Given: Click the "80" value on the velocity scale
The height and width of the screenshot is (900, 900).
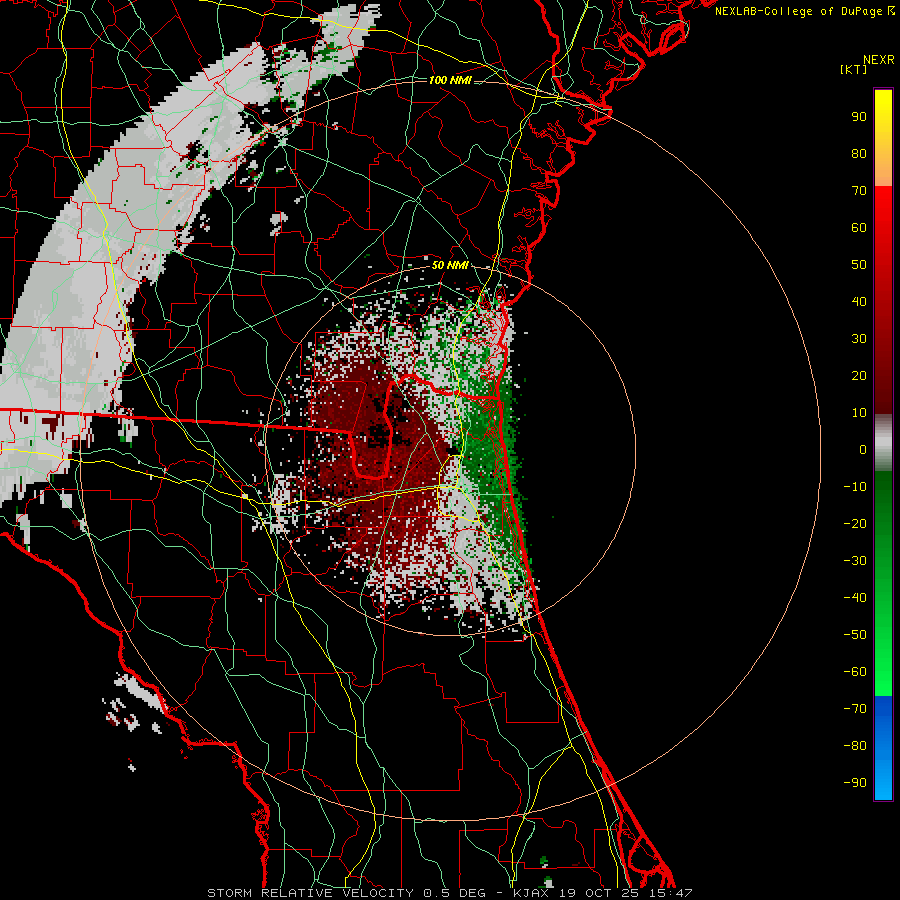Looking at the screenshot, I should [x=859, y=154].
